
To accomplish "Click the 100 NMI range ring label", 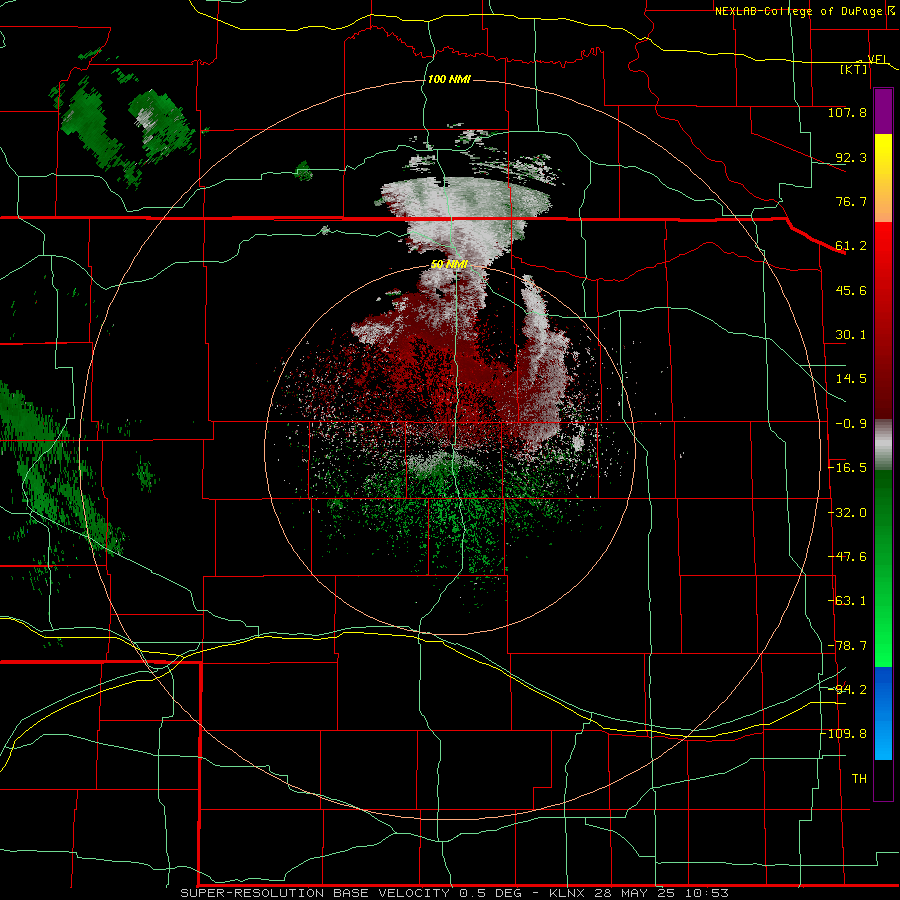I will 449,79.
